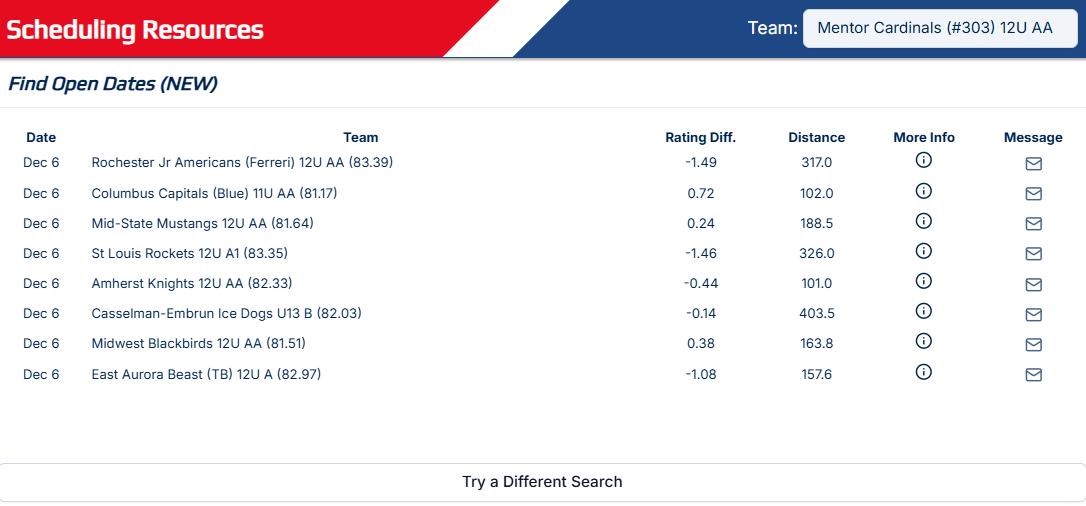
Task: Open the Team selector dropdown
Action: (x=940, y=28)
